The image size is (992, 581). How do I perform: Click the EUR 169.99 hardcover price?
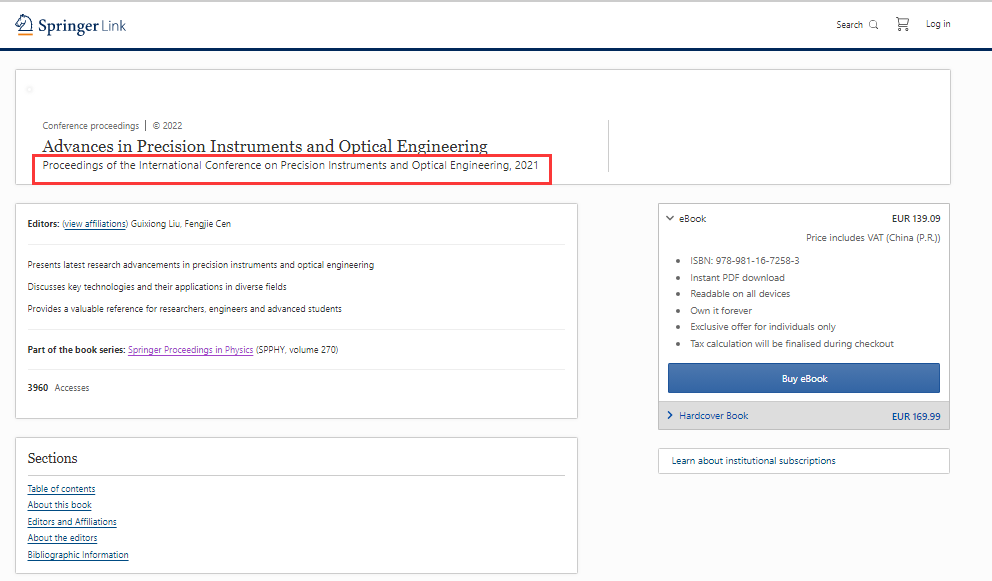916,416
